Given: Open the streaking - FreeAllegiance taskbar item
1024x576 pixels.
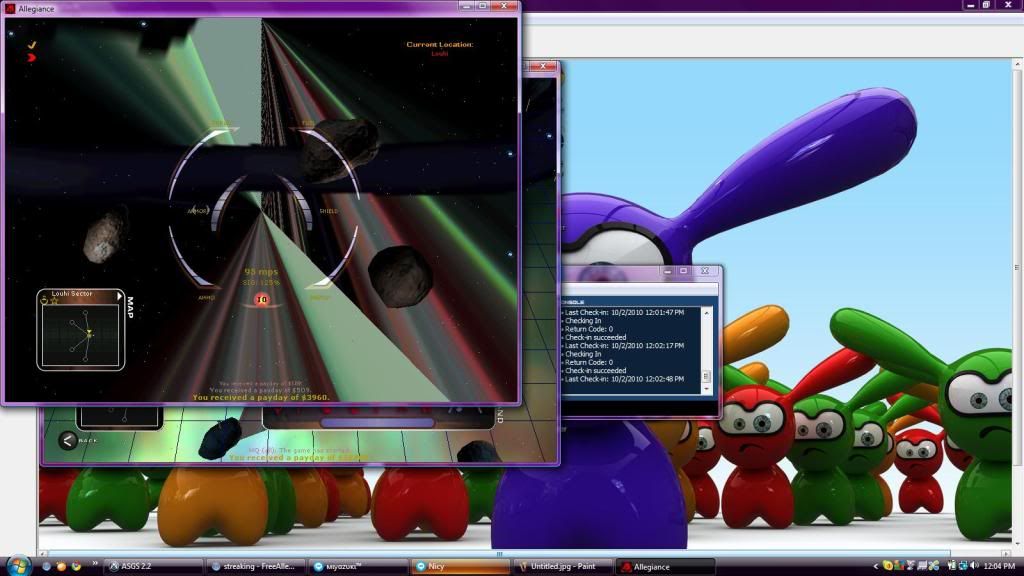Looking at the screenshot, I should [x=256, y=566].
